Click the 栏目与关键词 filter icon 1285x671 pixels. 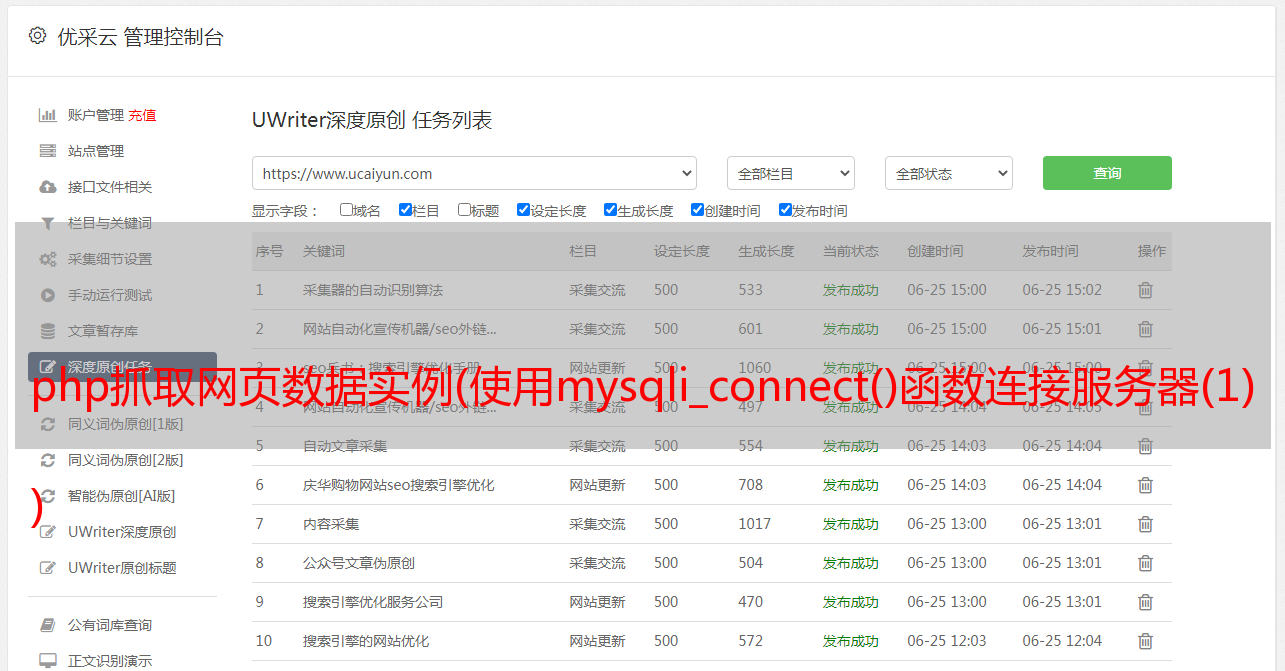click(x=47, y=223)
